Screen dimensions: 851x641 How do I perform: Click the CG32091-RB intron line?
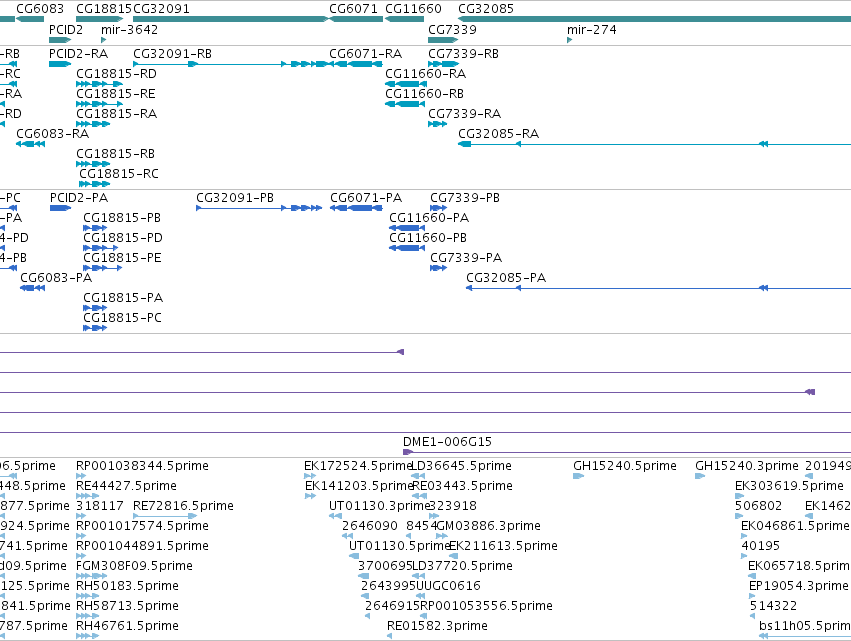click(239, 64)
